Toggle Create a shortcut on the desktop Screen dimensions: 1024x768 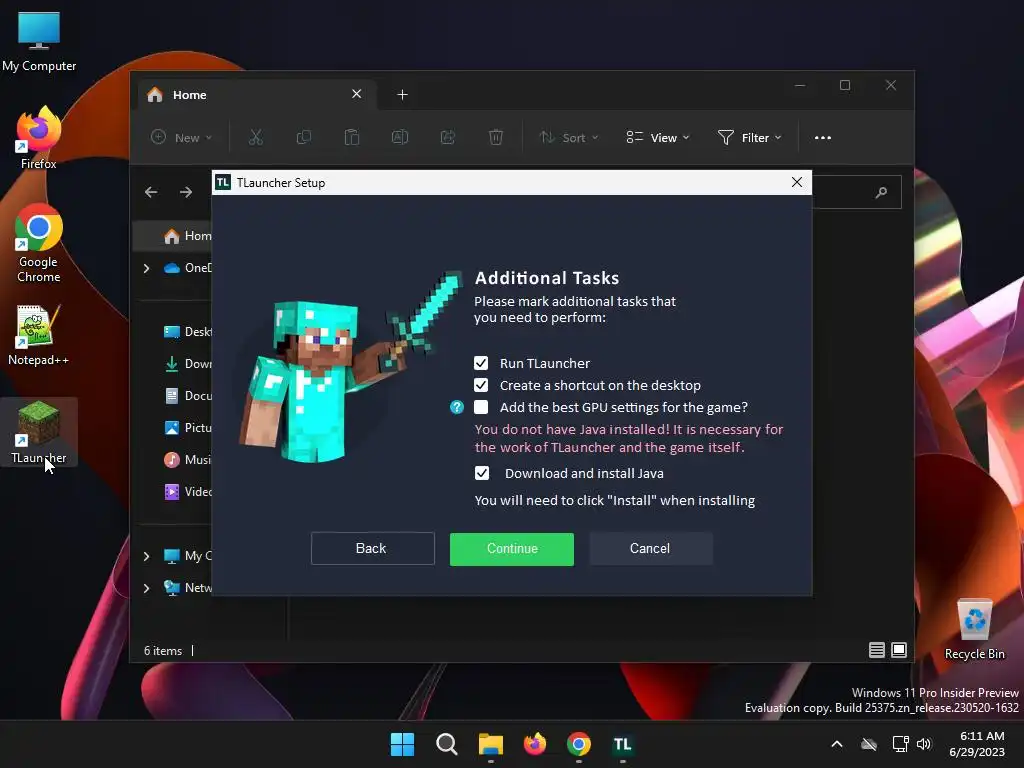tap(481, 385)
